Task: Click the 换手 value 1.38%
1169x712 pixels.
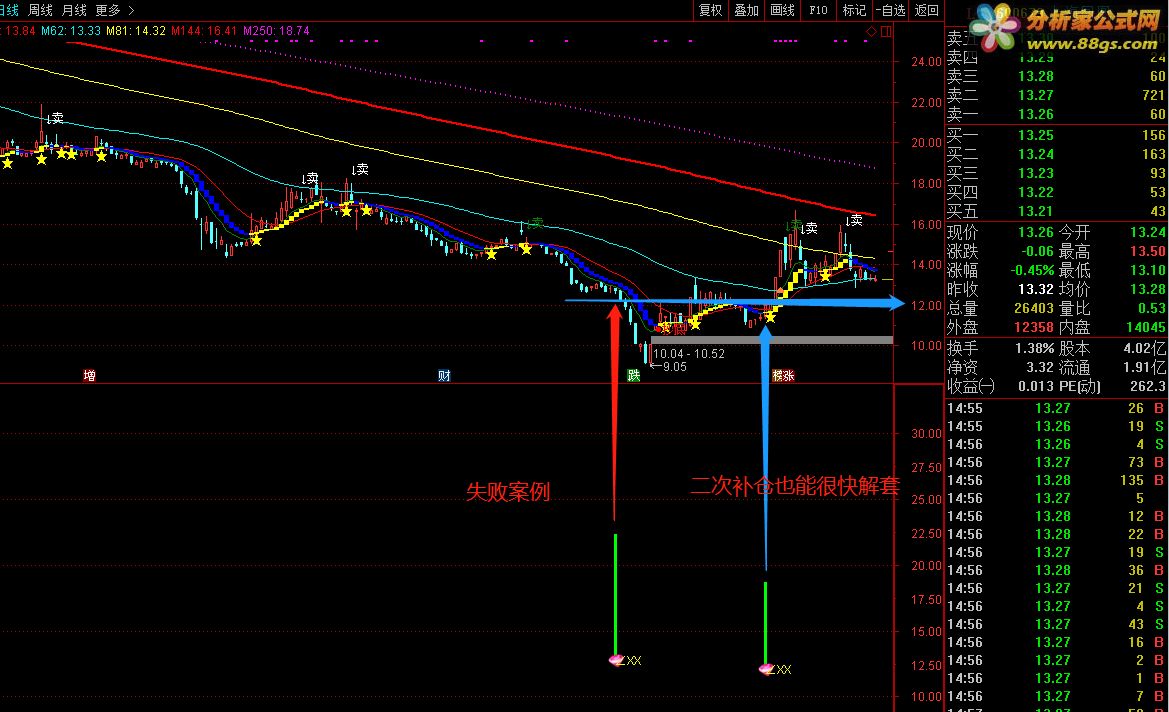Action: tap(1035, 348)
